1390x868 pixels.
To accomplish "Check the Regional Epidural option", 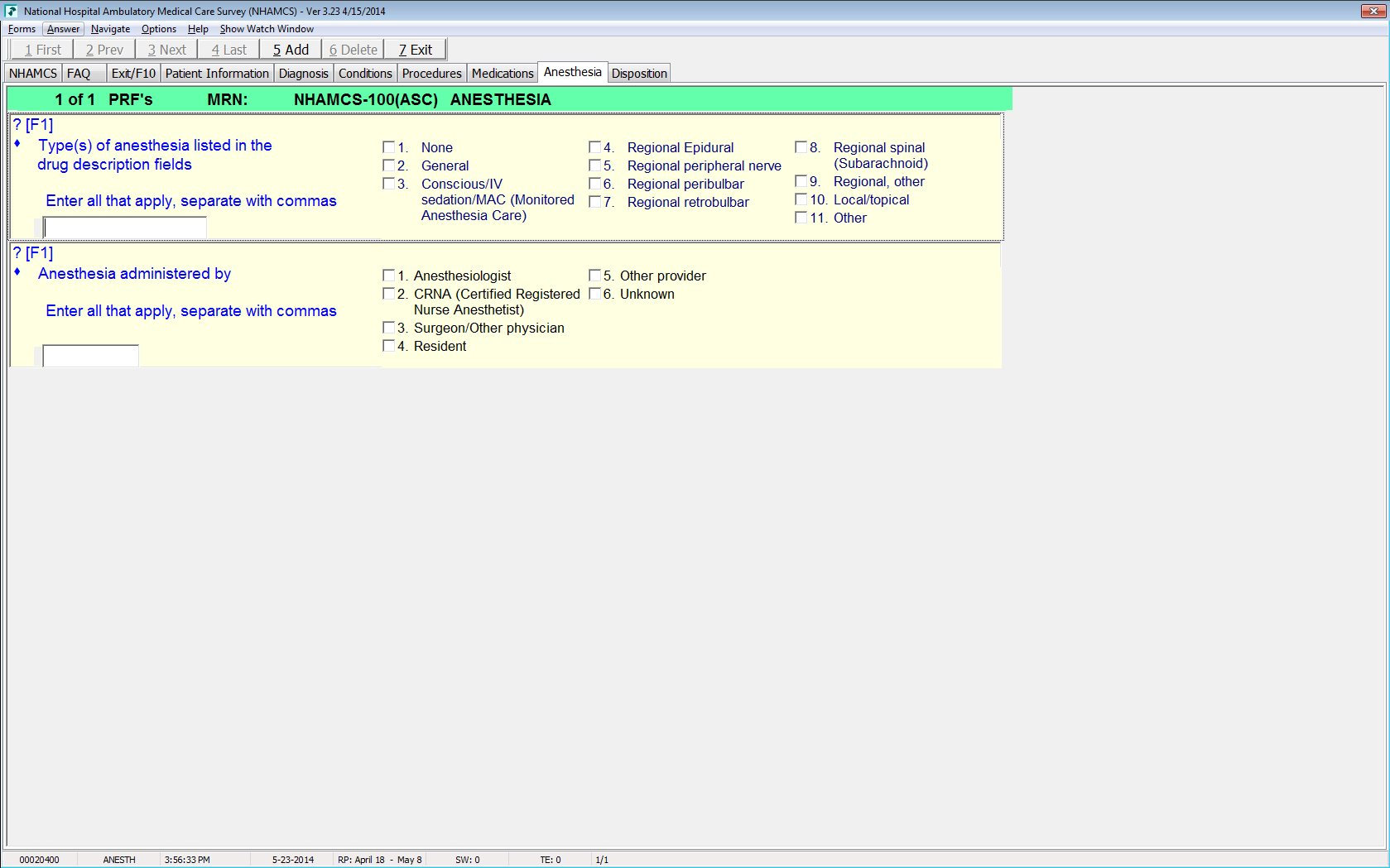I will [x=594, y=147].
